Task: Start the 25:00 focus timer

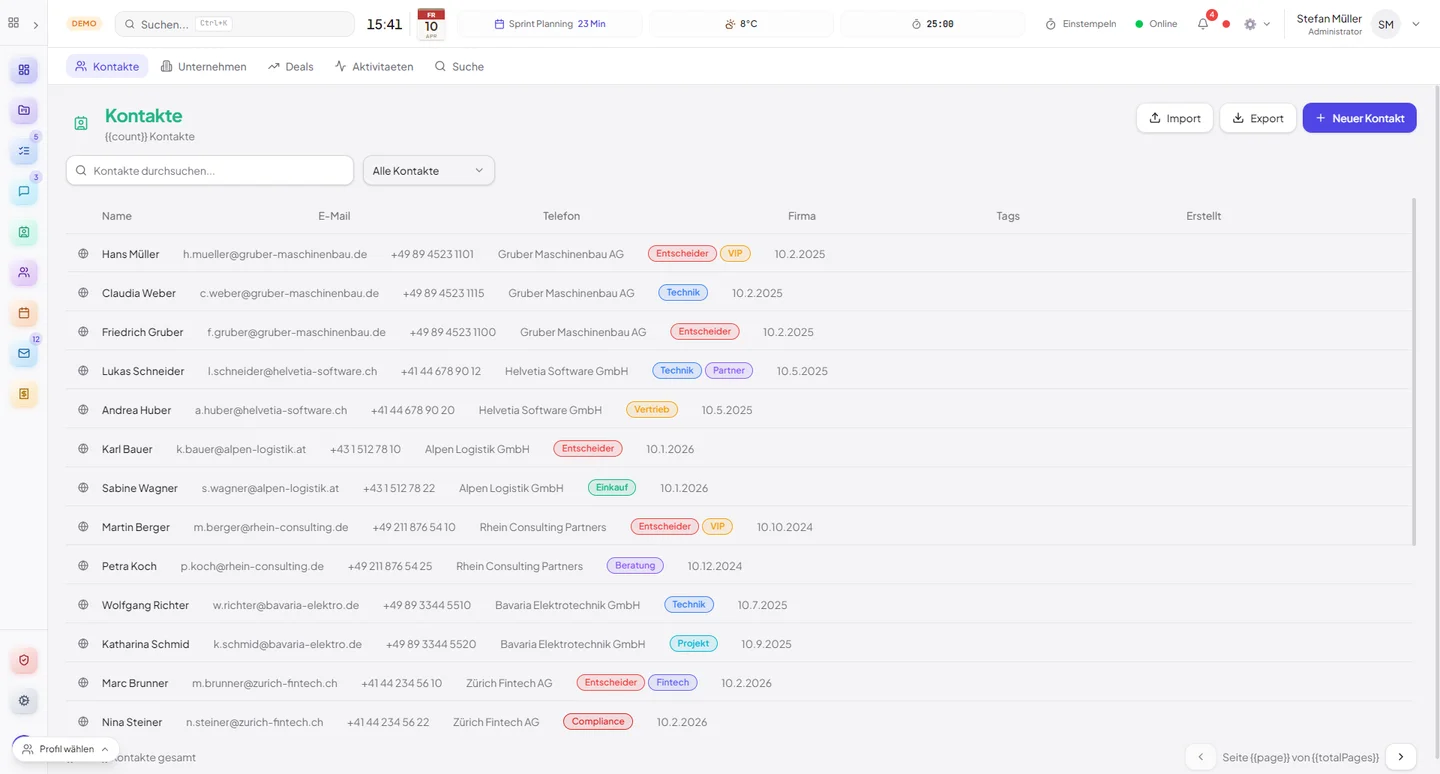Action: (x=932, y=24)
